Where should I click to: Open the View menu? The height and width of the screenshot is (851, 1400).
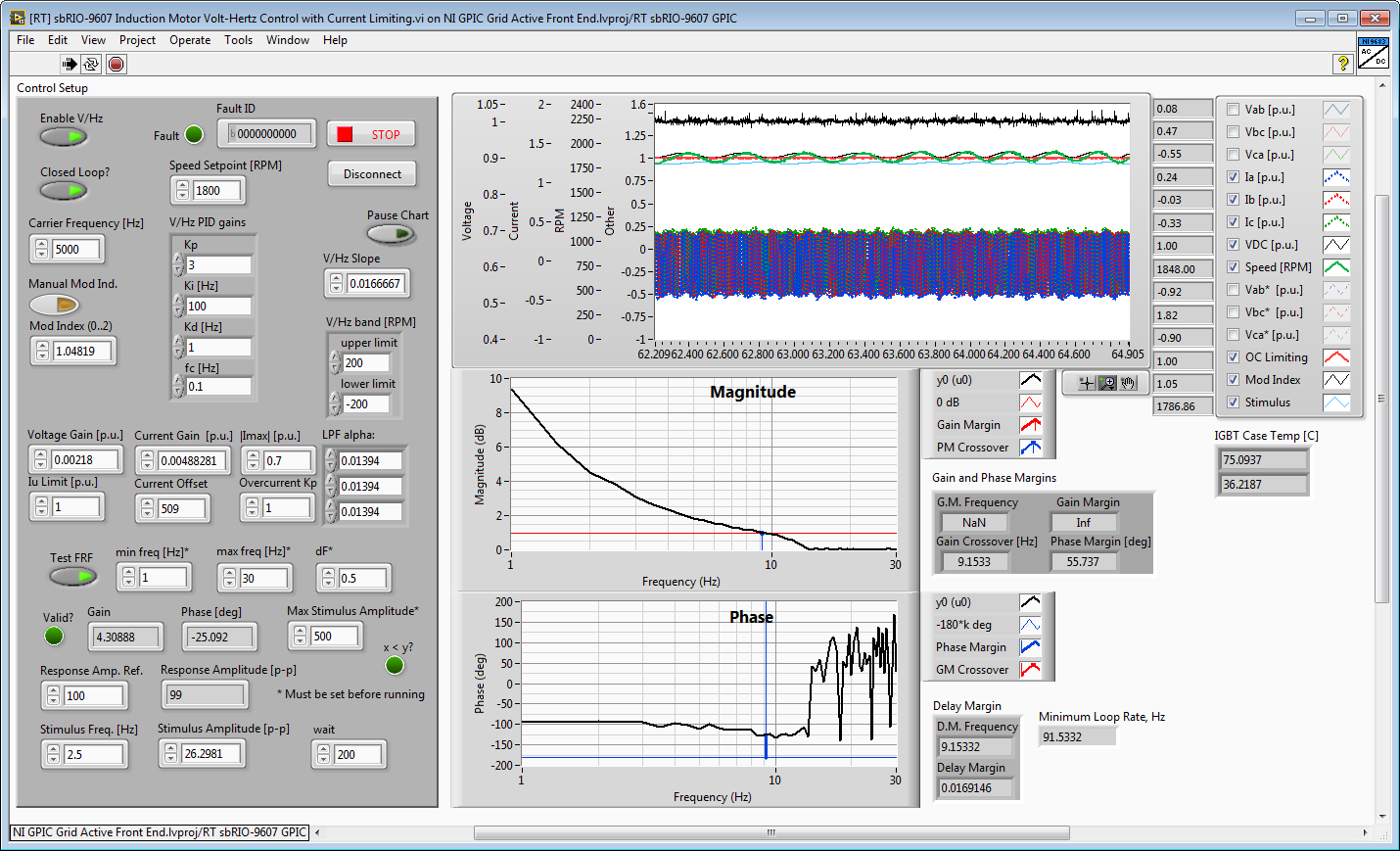tap(93, 40)
